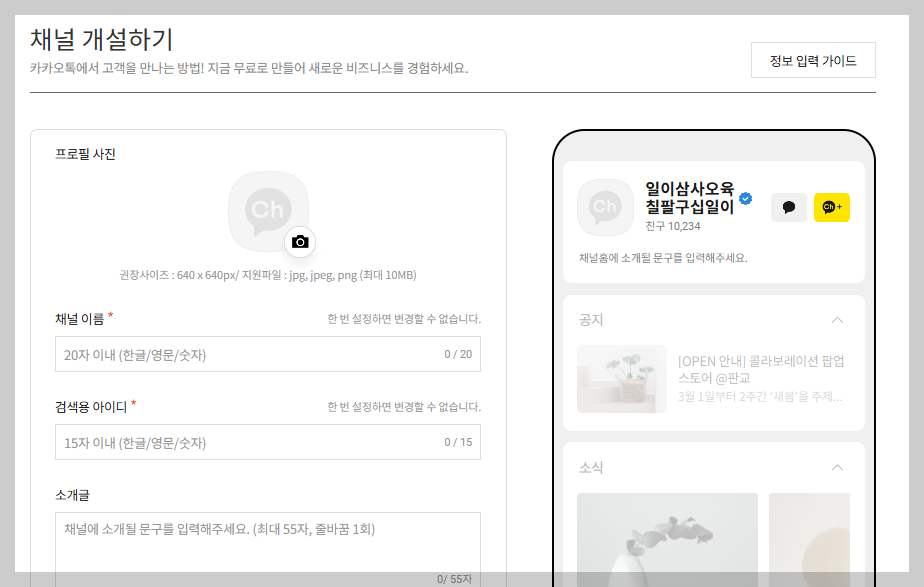Click the 채널홈에 소개될 문구를 입력해주세요 preview text

(x=663, y=258)
